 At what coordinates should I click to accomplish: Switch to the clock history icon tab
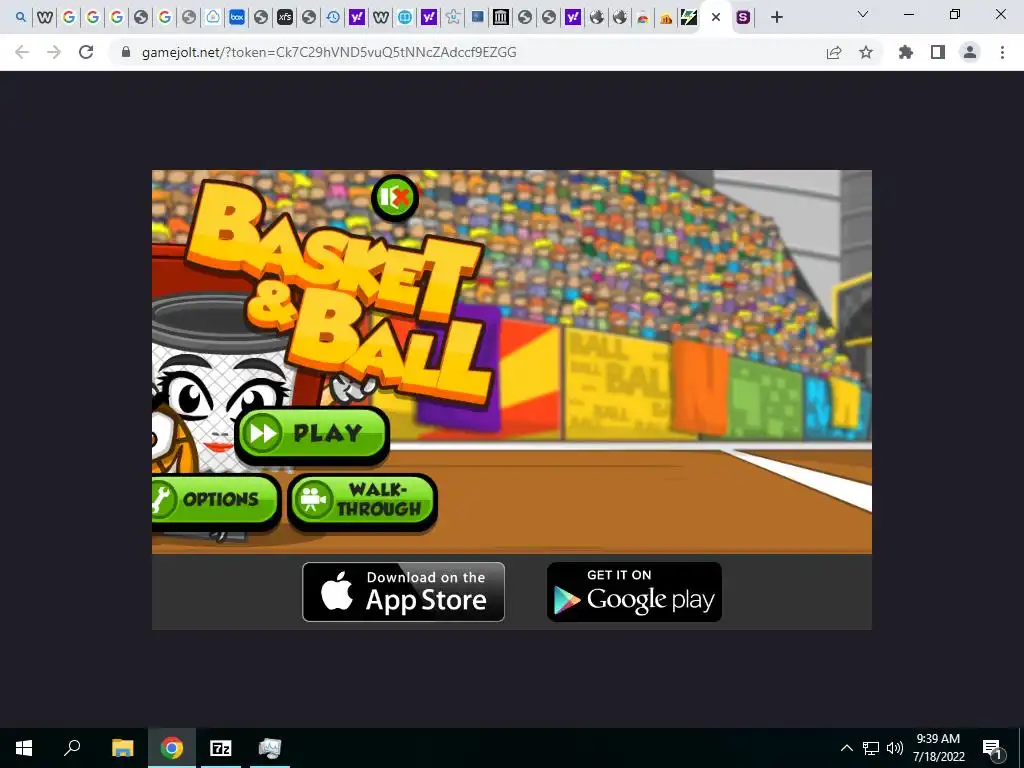333,18
